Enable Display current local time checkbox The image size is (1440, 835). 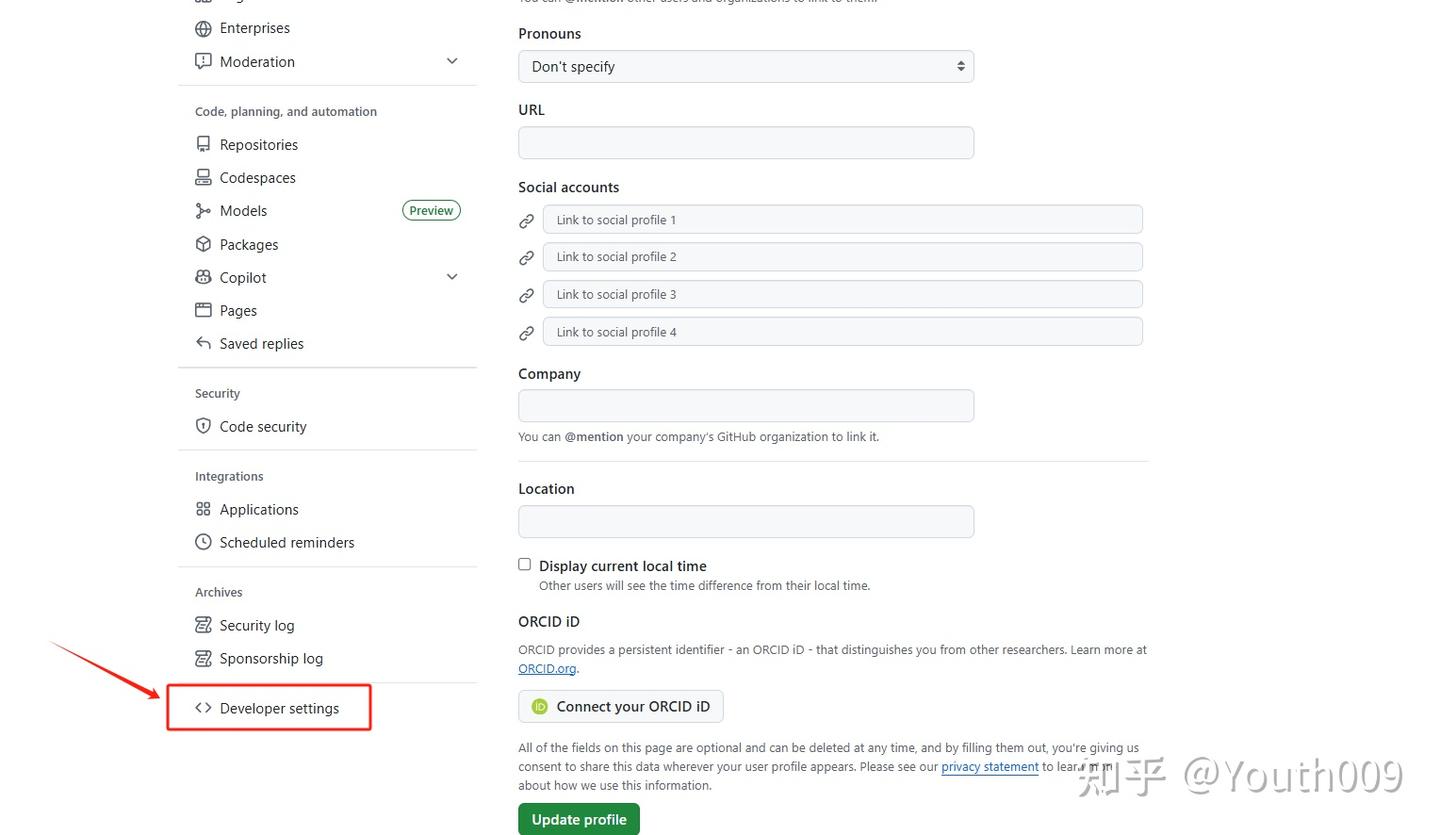(x=524, y=564)
